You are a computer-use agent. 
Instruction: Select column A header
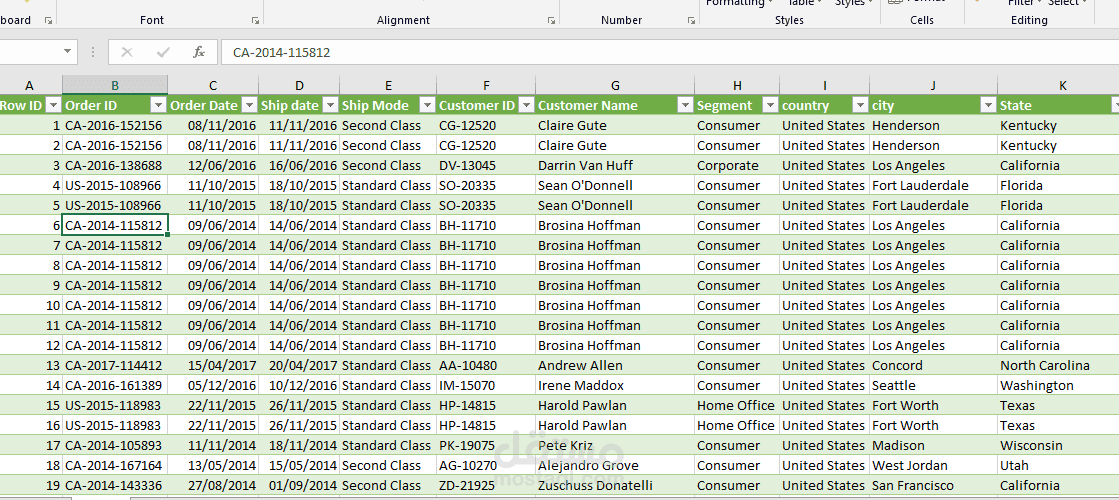pos(29,85)
